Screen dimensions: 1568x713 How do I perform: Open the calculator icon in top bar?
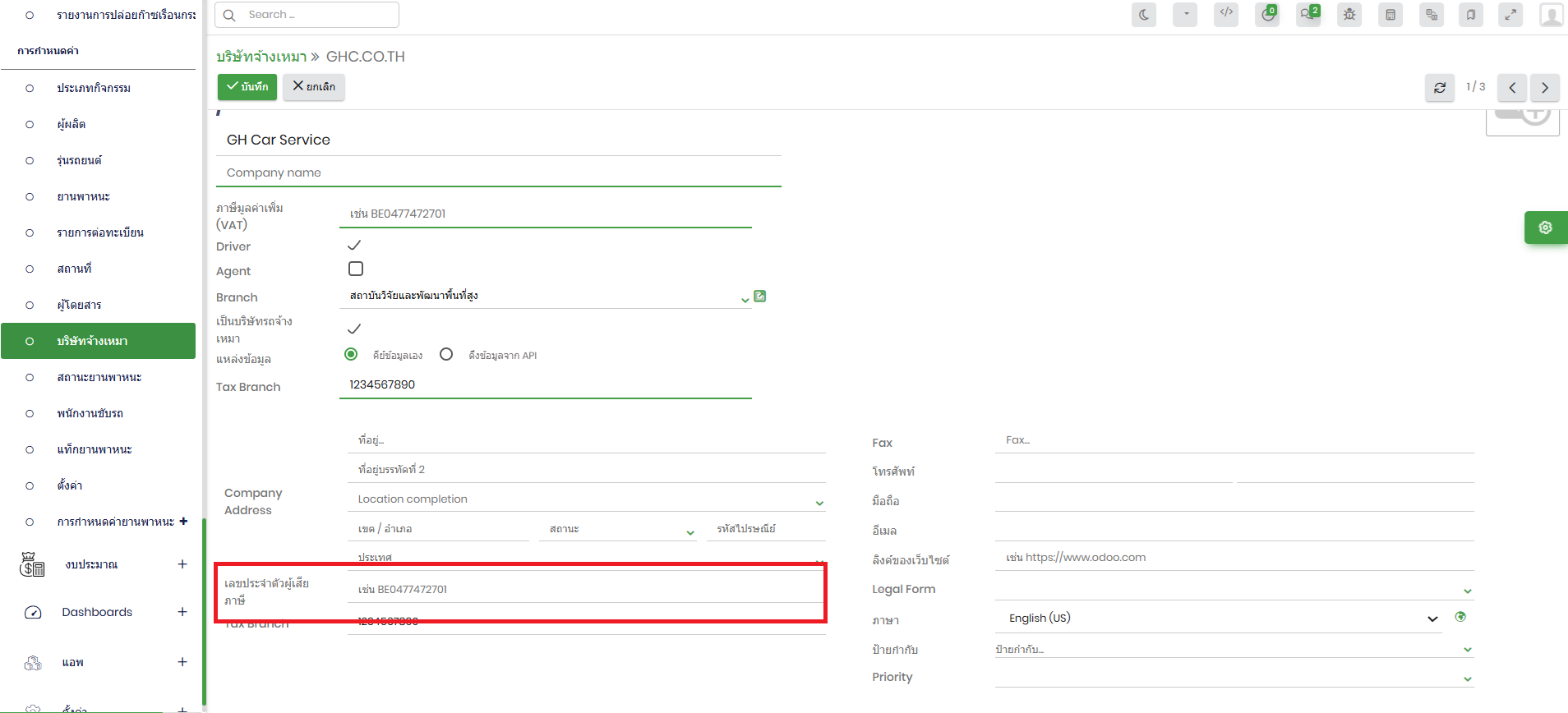point(1390,15)
